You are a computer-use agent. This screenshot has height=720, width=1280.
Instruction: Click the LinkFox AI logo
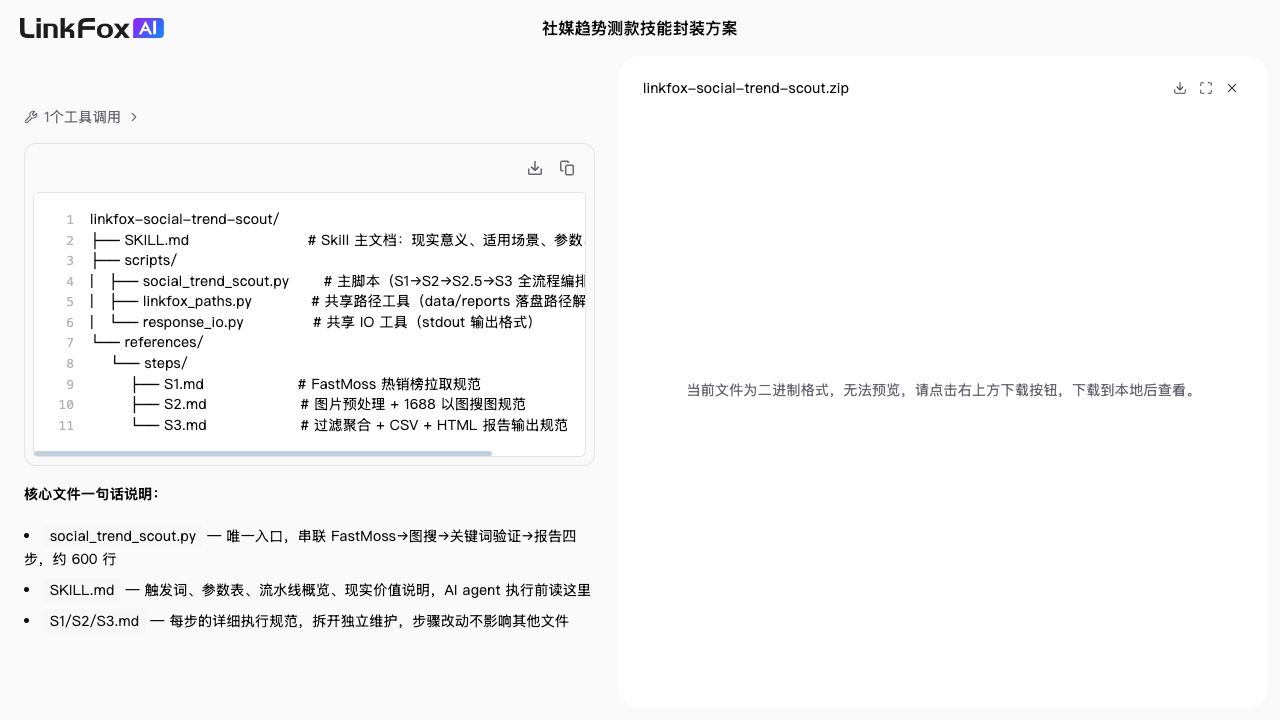(x=92, y=28)
